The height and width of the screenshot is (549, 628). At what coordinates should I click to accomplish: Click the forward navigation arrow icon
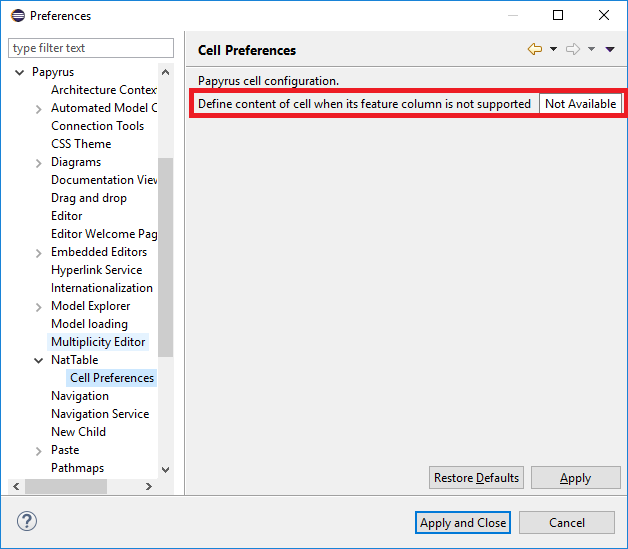coord(573,49)
